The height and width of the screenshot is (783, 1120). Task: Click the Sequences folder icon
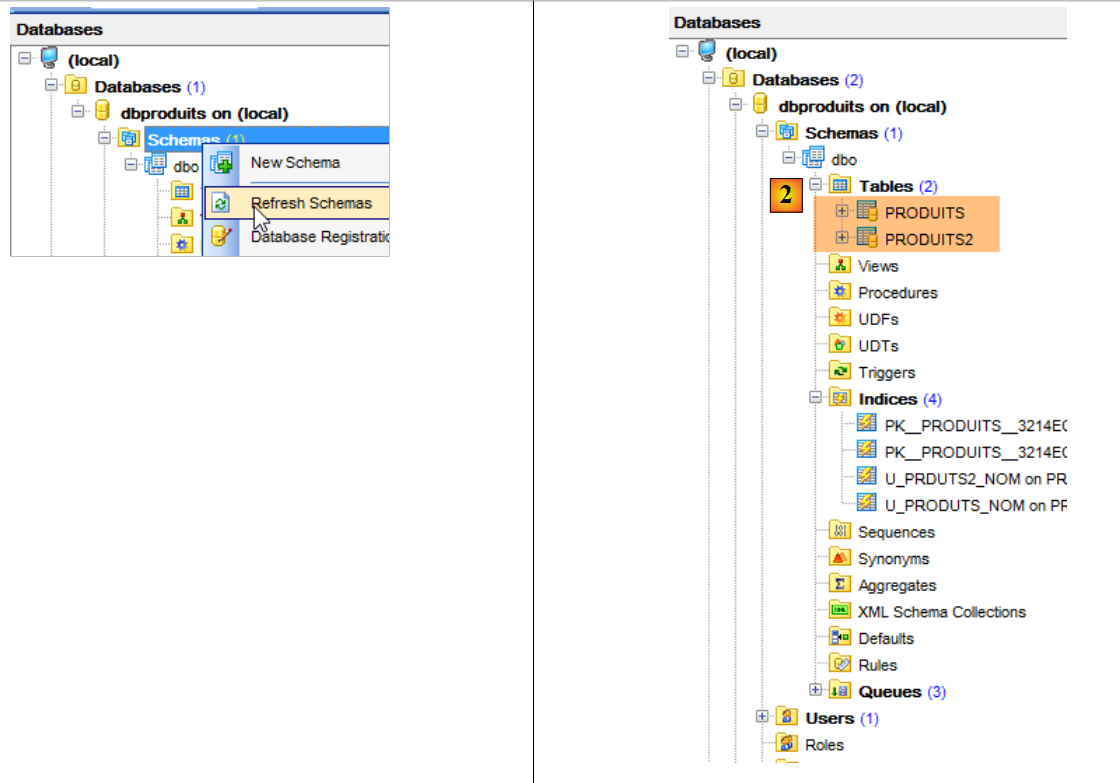coord(840,532)
